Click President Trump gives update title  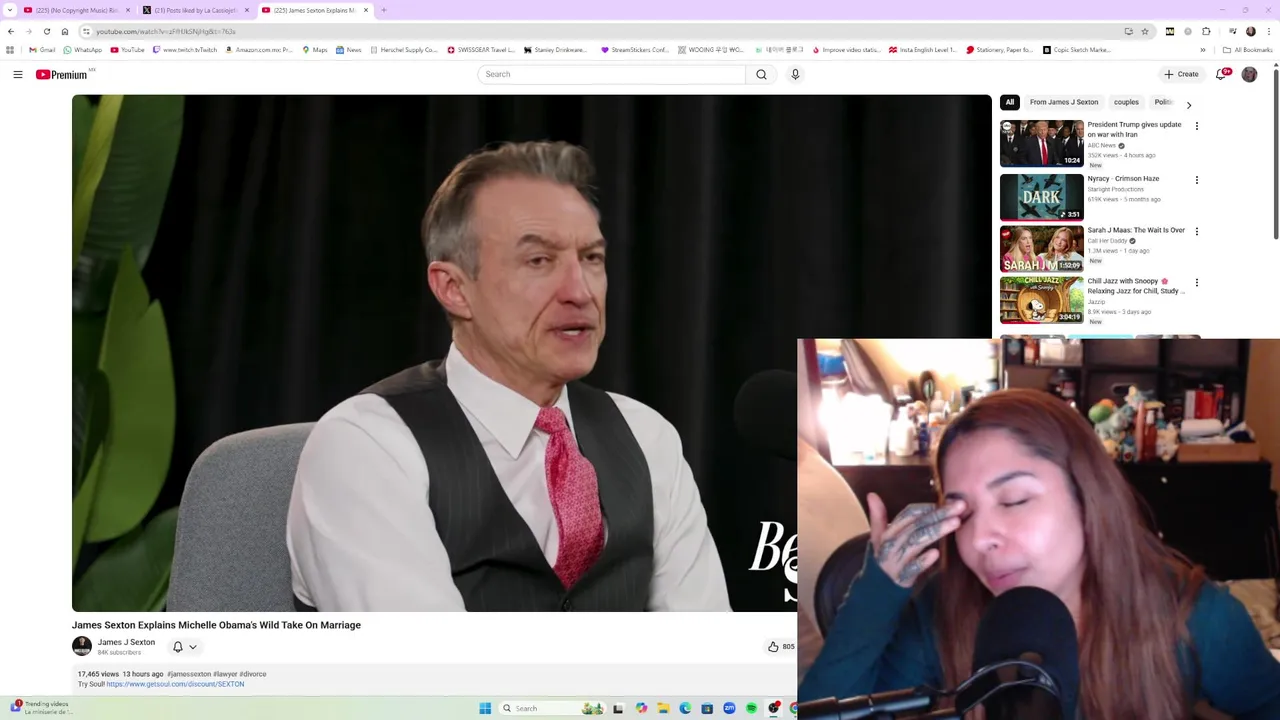(x=1134, y=129)
